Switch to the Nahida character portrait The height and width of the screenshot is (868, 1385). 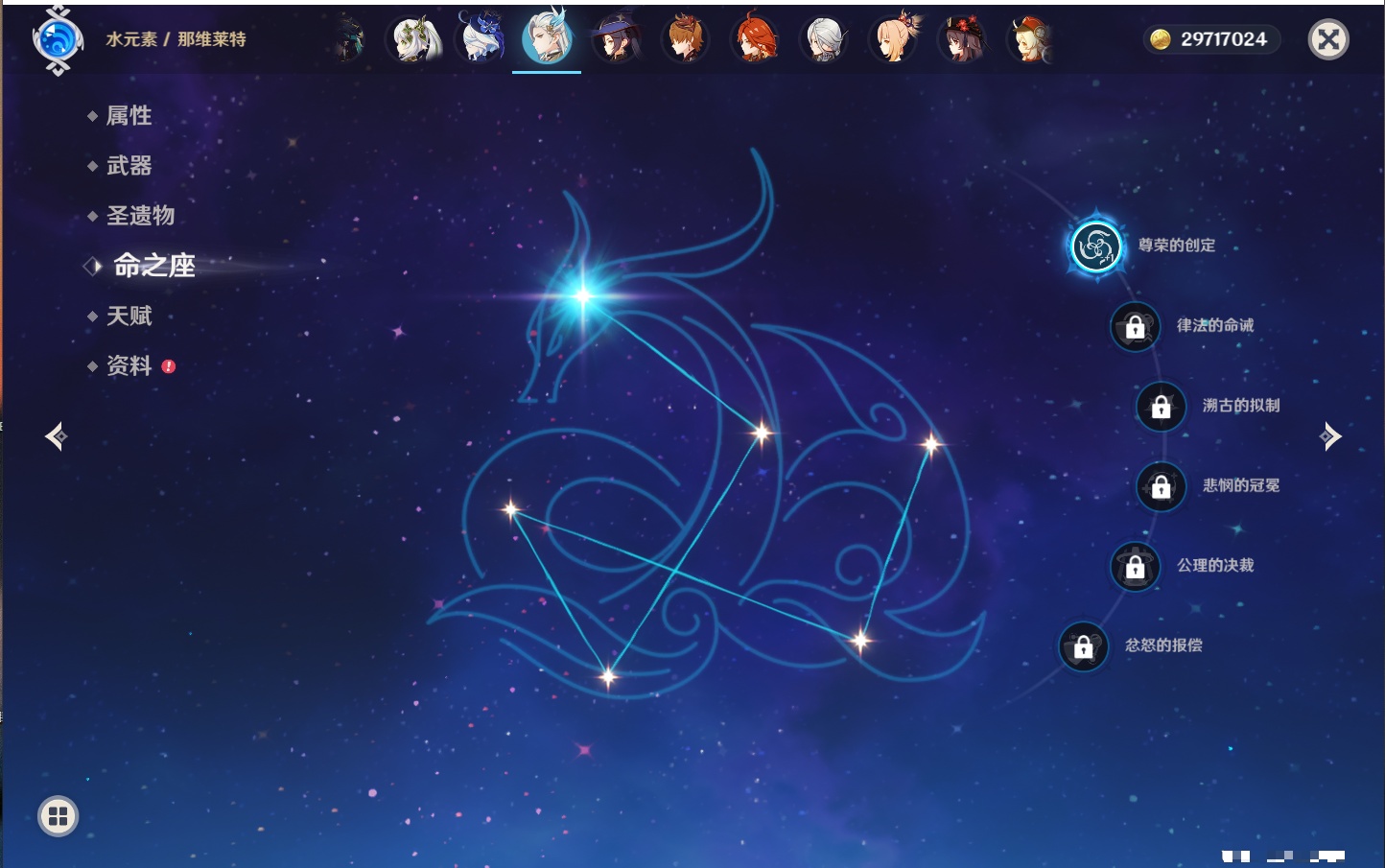[413, 40]
